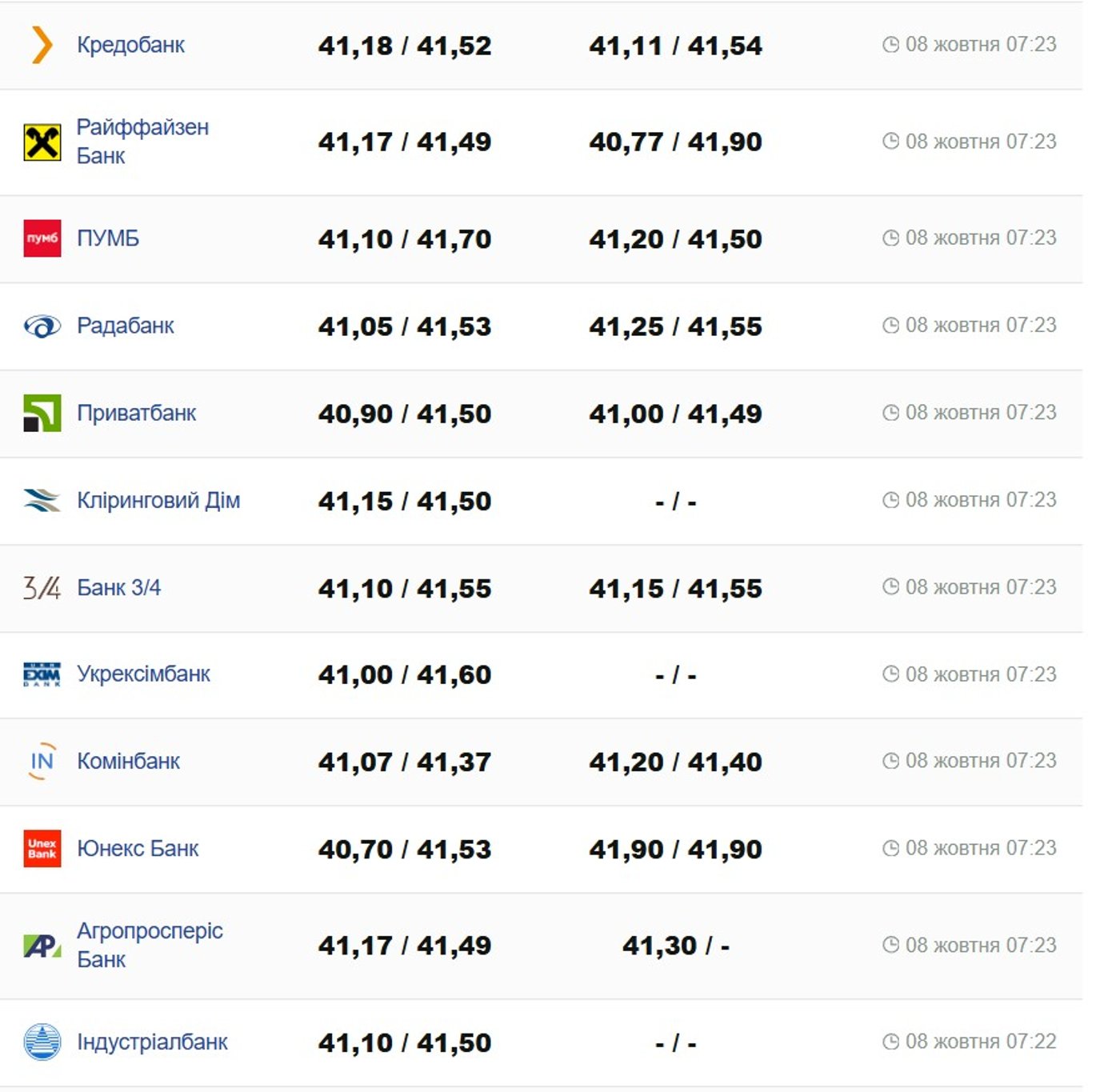The image size is (1120, 1092).
Task: Click the green Приватбанк logo
Action: 42,414
